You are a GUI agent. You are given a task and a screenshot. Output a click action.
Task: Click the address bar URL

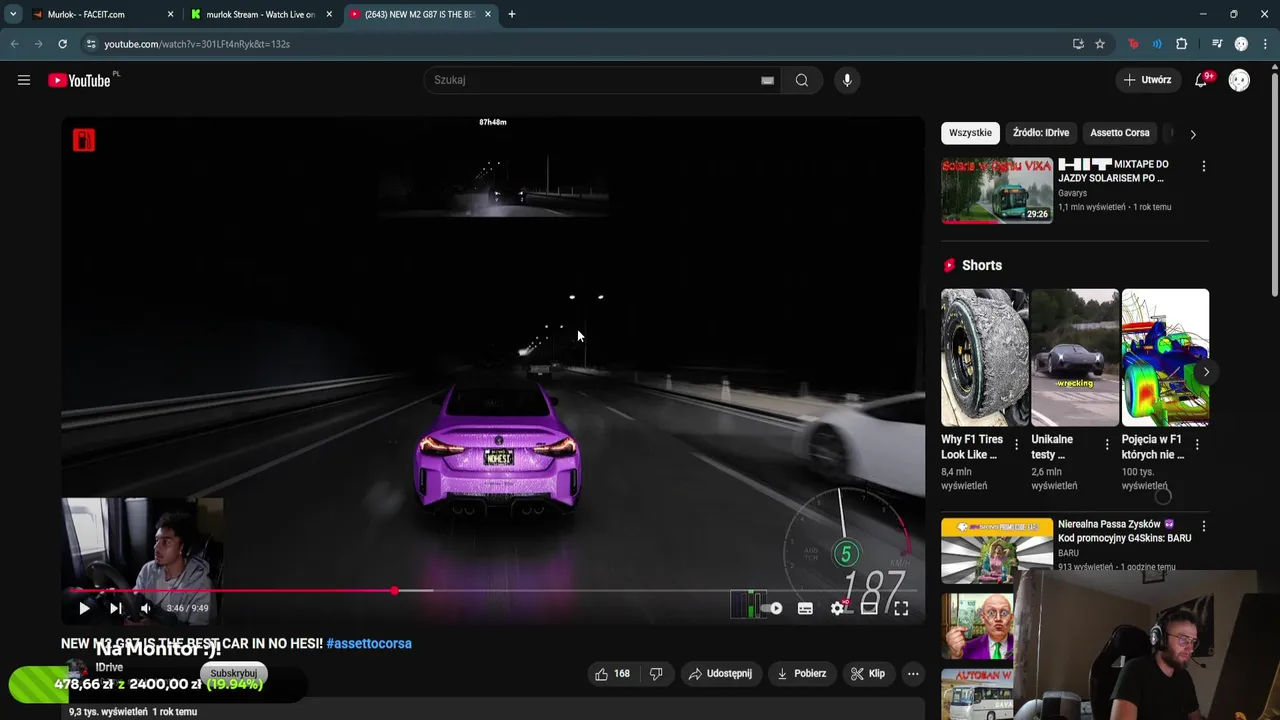click(197, 44)
